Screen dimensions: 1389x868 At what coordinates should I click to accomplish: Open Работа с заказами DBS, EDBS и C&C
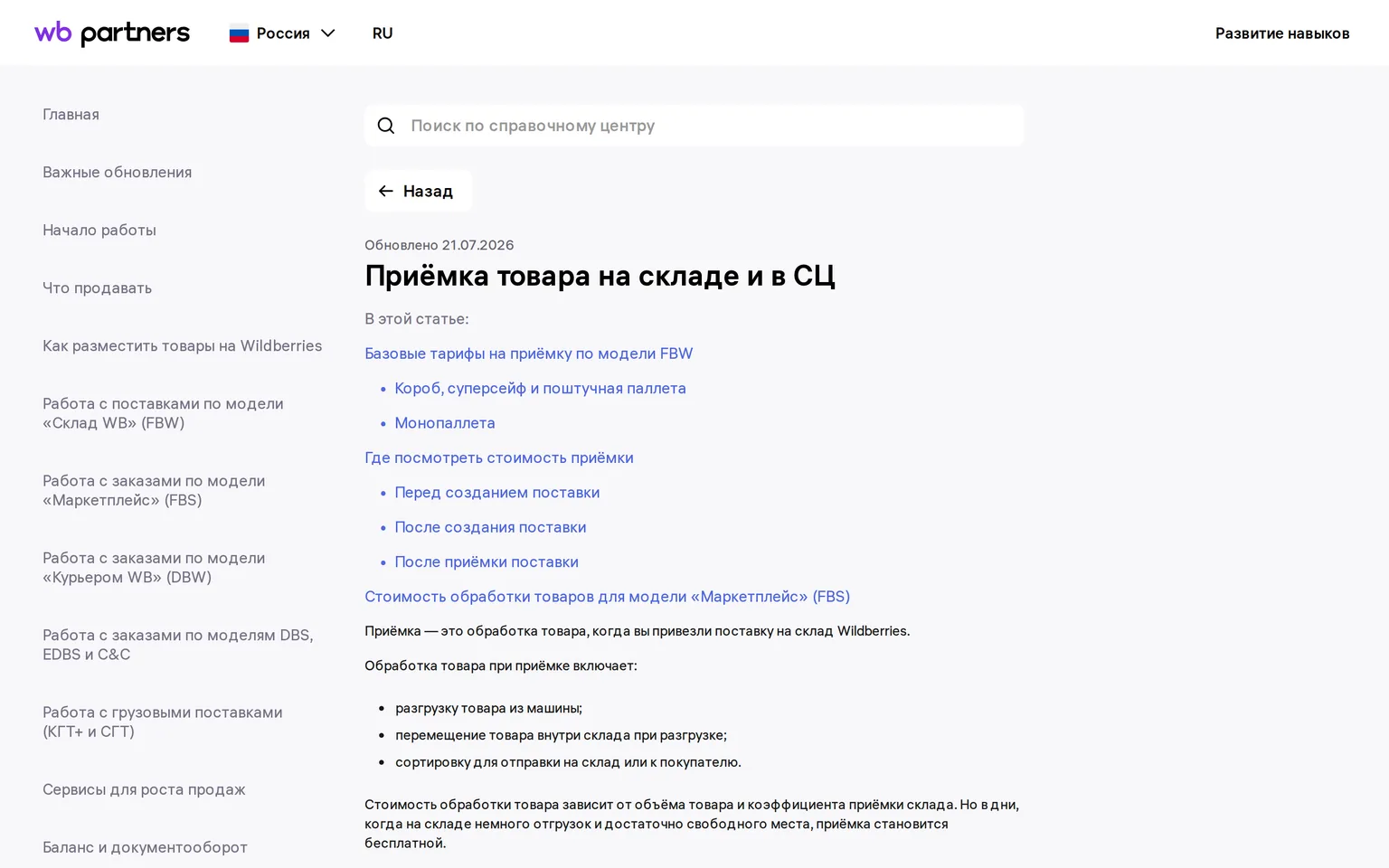[178, 645]
